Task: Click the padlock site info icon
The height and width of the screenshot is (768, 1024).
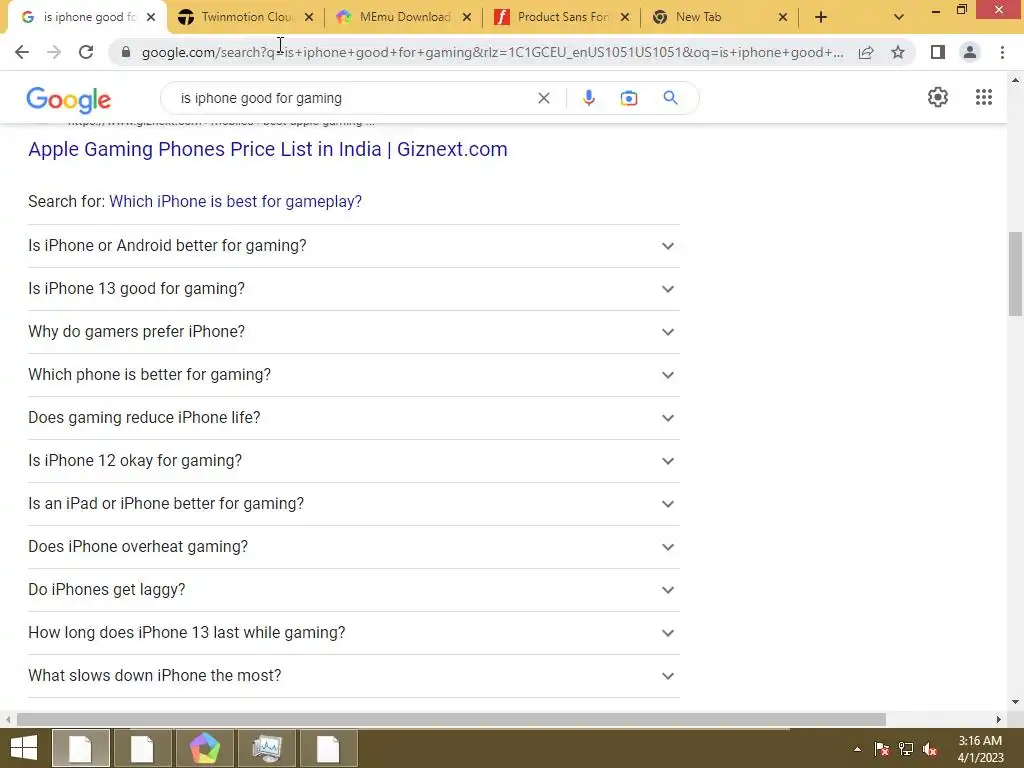Action: (x=126, y=52)
